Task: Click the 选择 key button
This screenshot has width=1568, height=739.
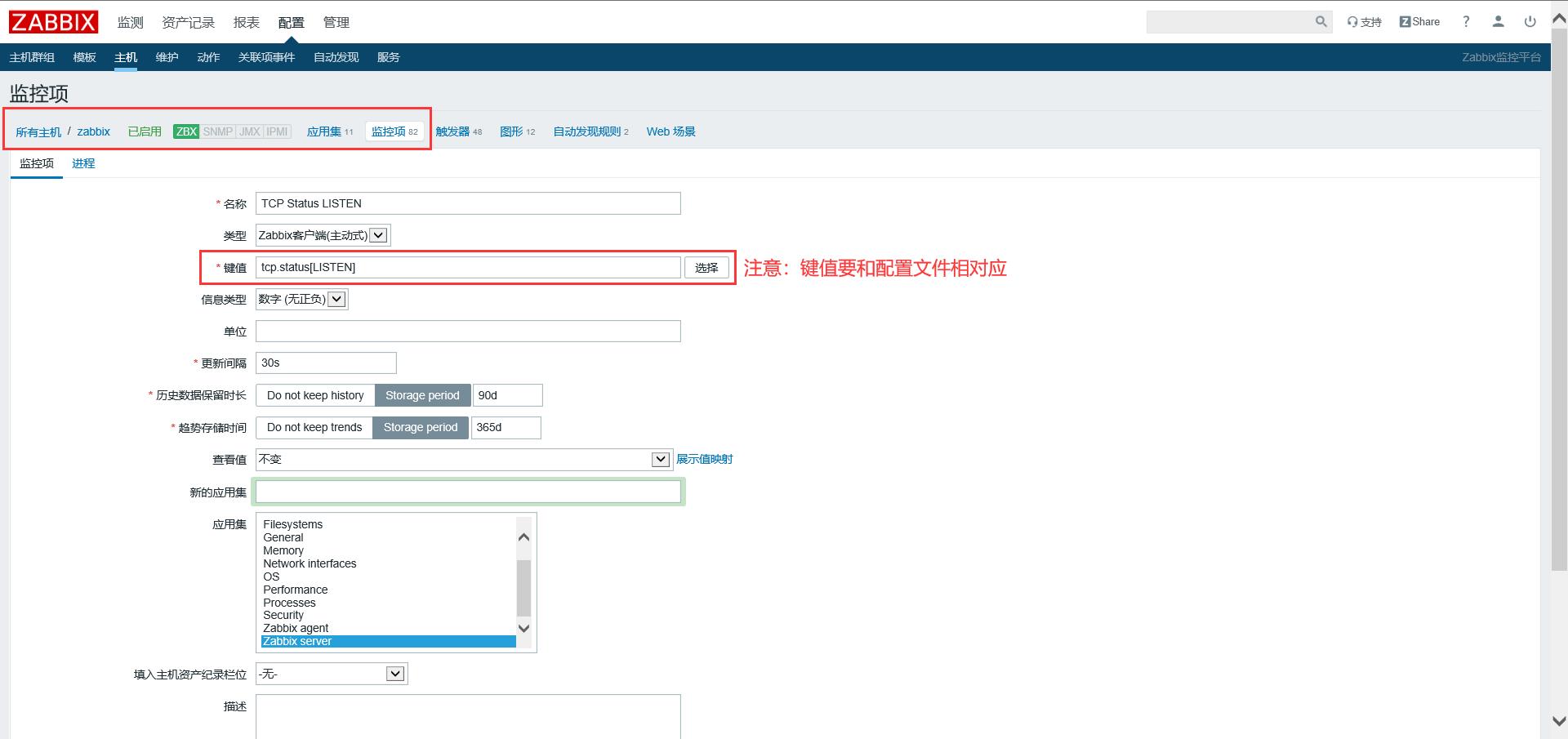Action: tap(706, 267)
